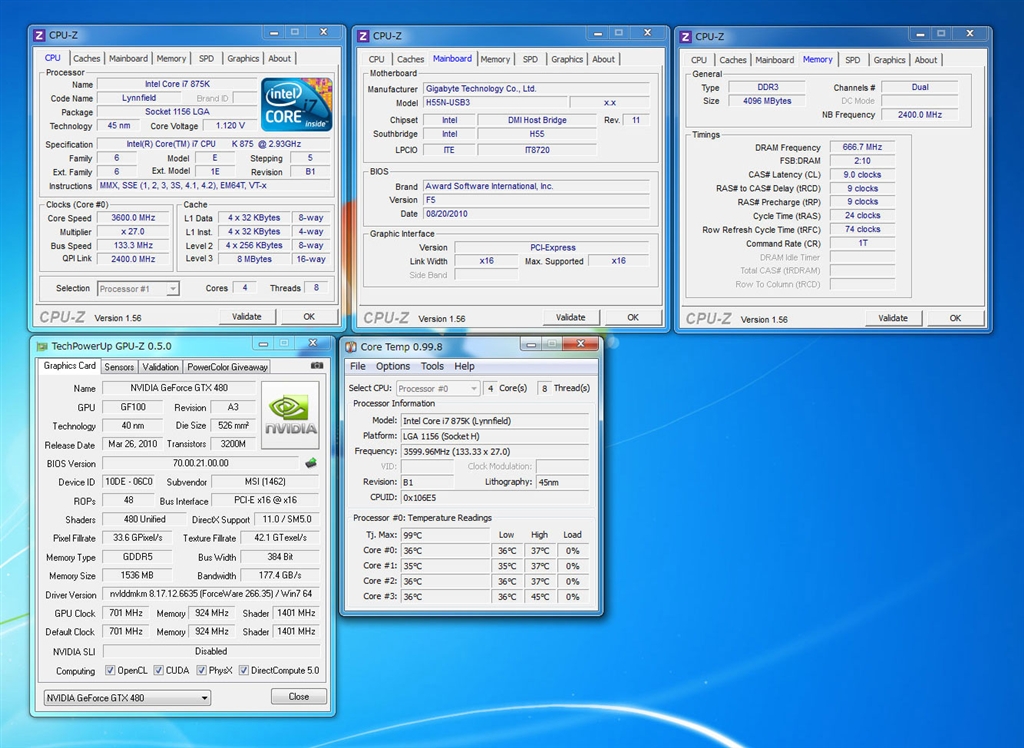
Task: Click the NVIDIA logo in GPU-Z
Action: [290, 415]
